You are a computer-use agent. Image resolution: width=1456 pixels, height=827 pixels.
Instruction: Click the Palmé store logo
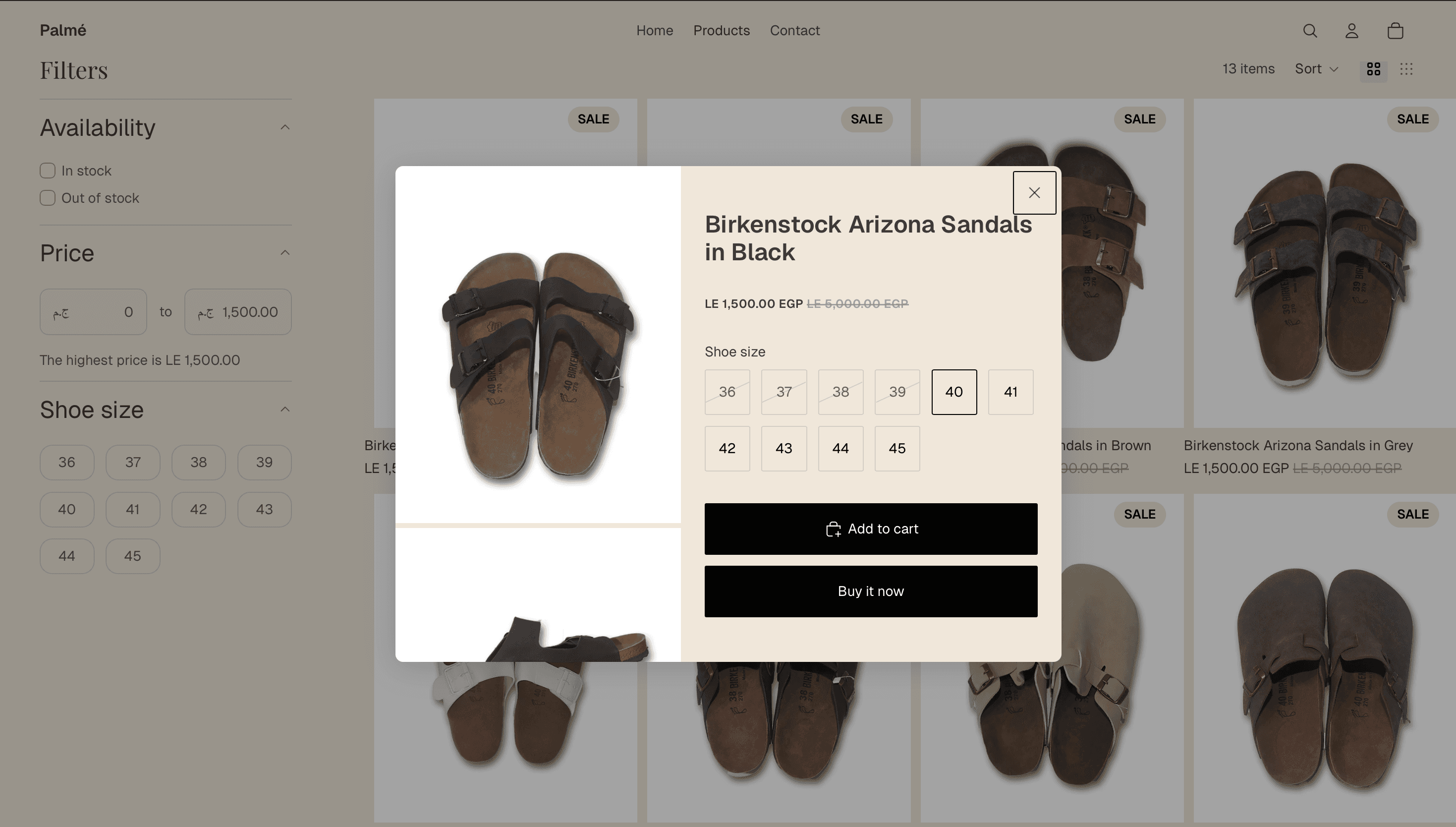pyautogui.click(x=63, y=31)
